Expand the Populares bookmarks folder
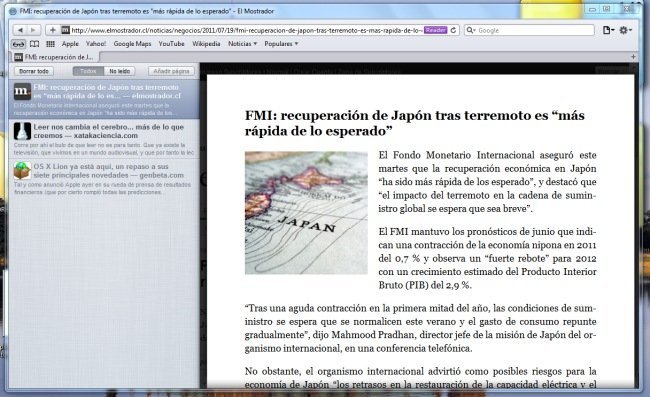 pyautogui.click(x=281, y=44)
